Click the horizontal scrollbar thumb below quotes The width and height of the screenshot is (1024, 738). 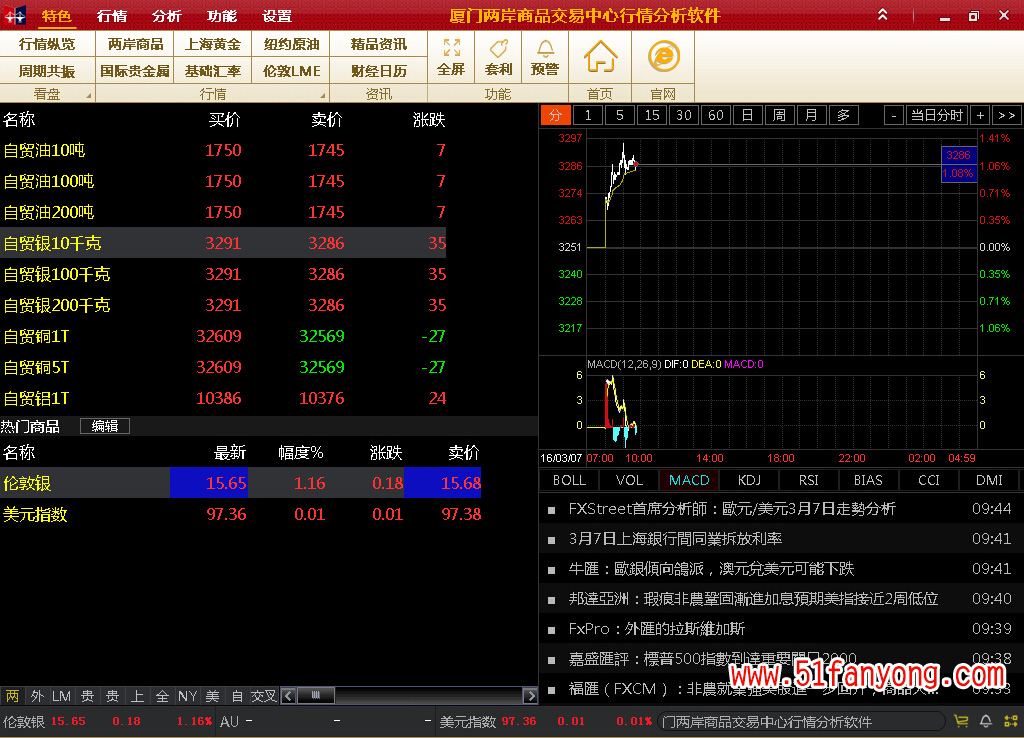pos(316,696)
